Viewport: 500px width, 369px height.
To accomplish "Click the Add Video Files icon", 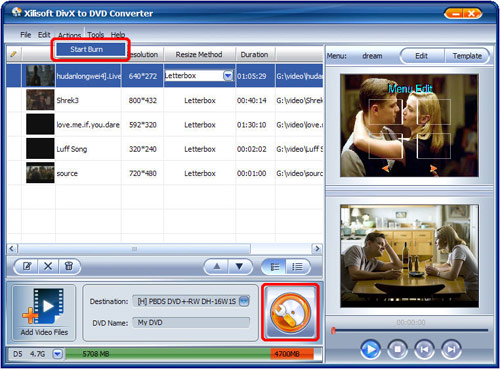I will click(44, 313).
